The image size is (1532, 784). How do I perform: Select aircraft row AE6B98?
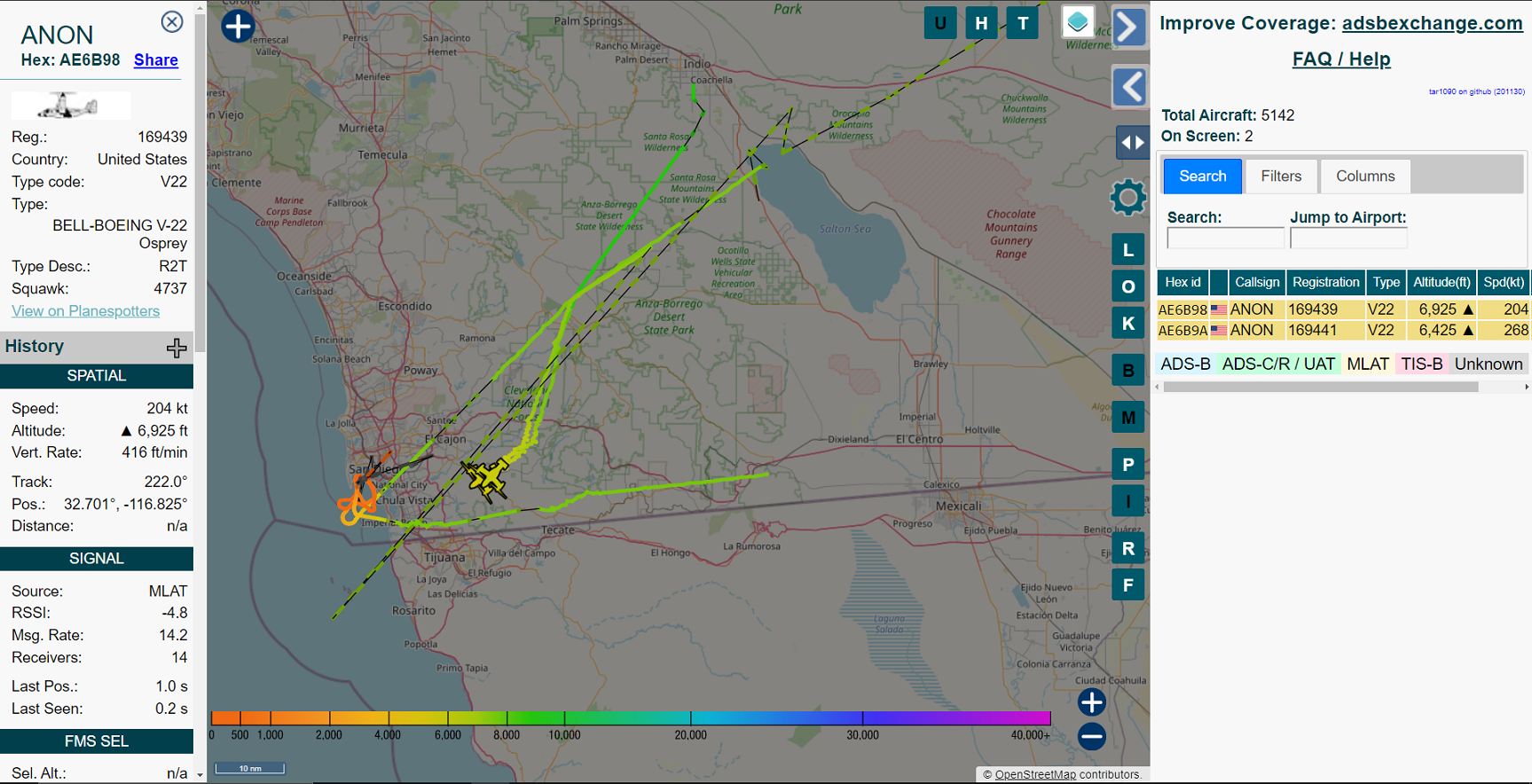[x=1343, y=310]
